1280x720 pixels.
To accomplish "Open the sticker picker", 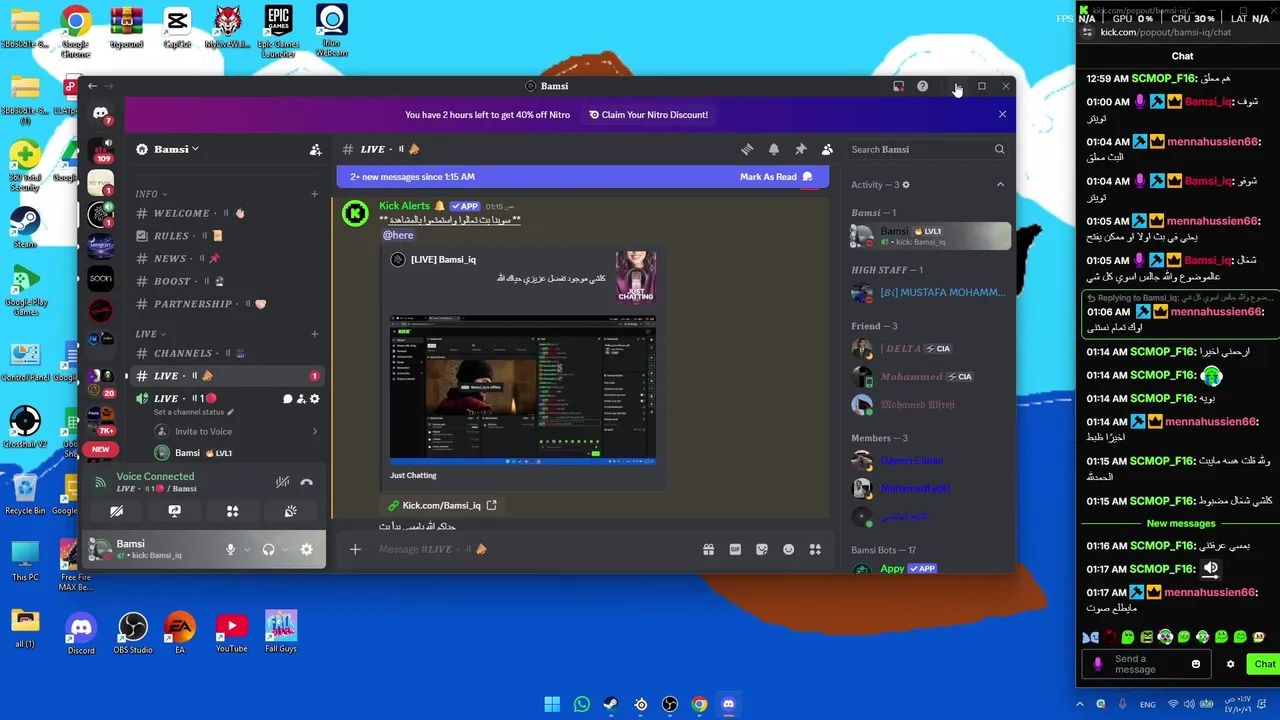I will coord(762,549).
